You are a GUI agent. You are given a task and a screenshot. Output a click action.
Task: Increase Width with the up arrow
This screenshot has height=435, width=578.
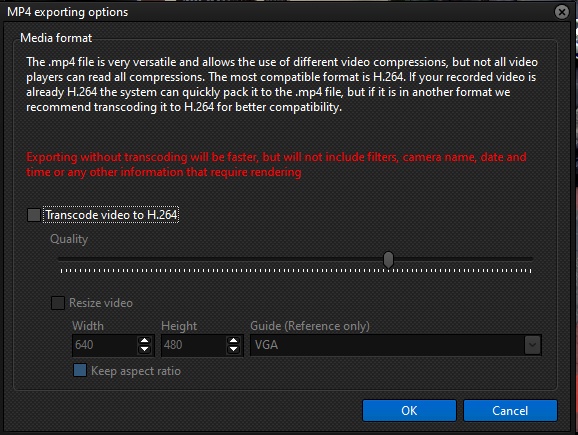coord(144,341)
